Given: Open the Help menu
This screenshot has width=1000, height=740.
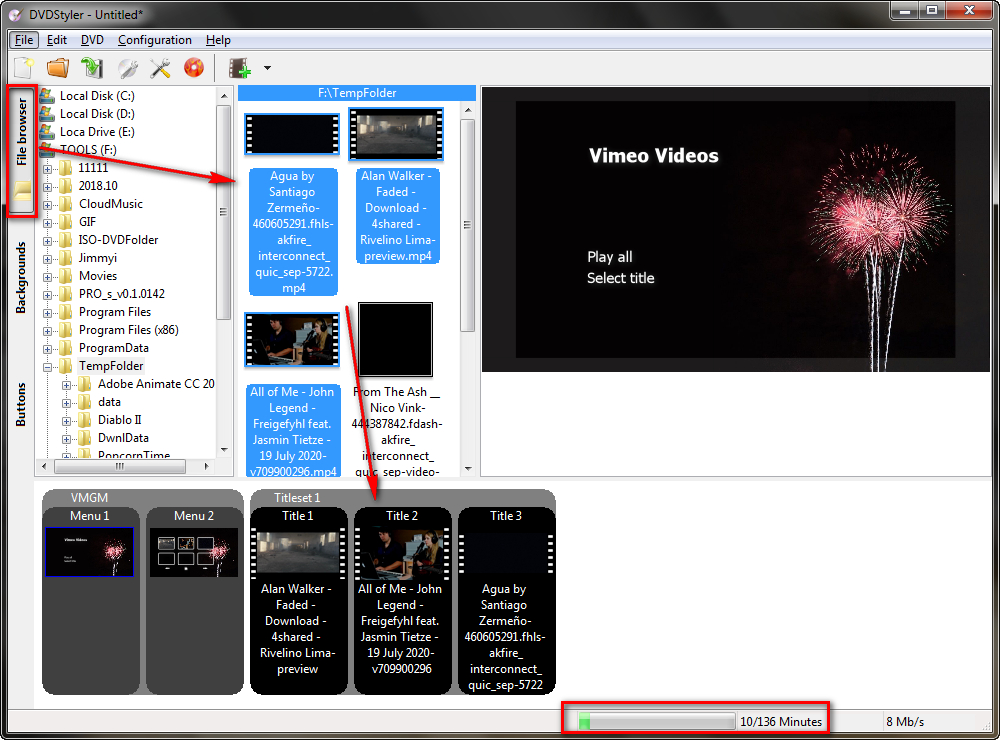Looking at the screenshot, I should 218,40.
